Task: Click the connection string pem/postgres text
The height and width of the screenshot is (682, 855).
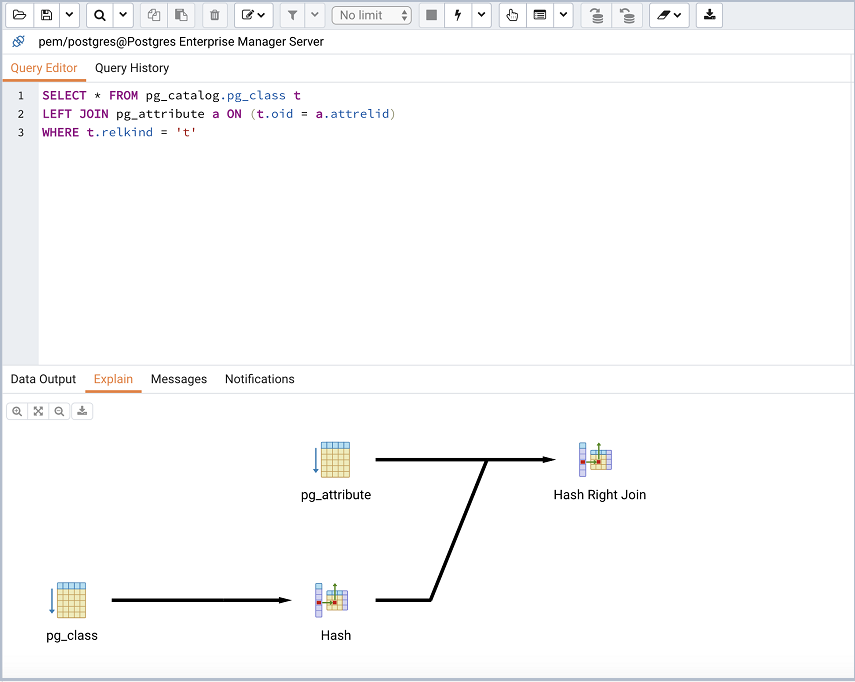Action: 181,42
